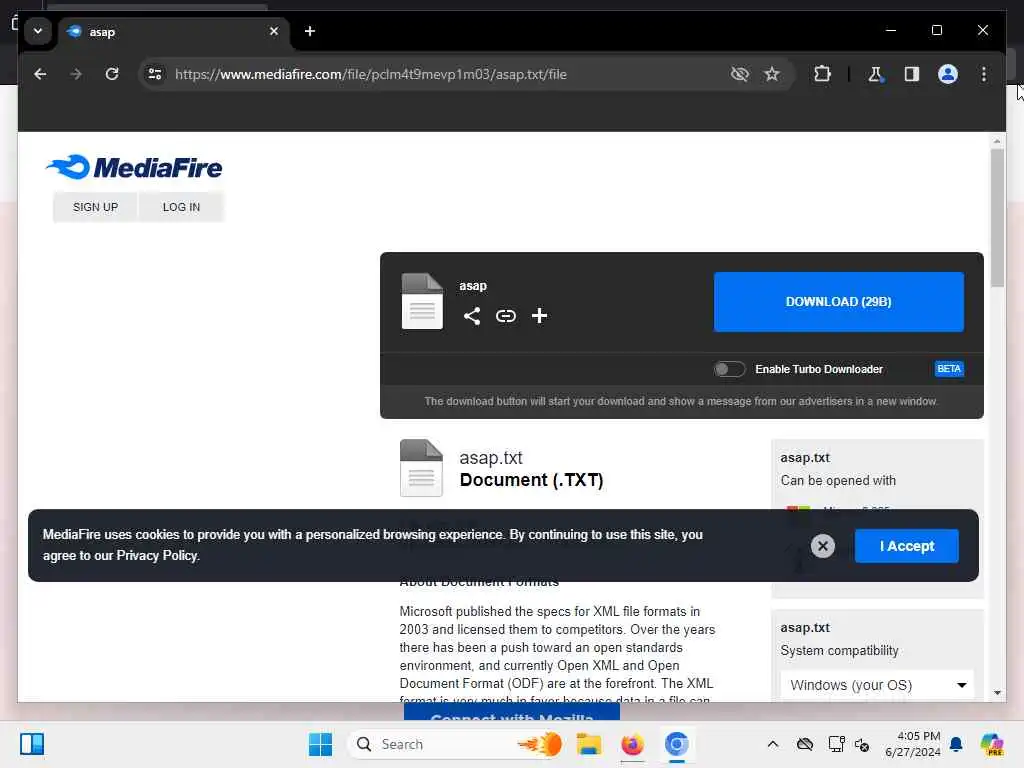Go back using browser back arrow
Screen dimensions: 1024x768
pos(40,74)
